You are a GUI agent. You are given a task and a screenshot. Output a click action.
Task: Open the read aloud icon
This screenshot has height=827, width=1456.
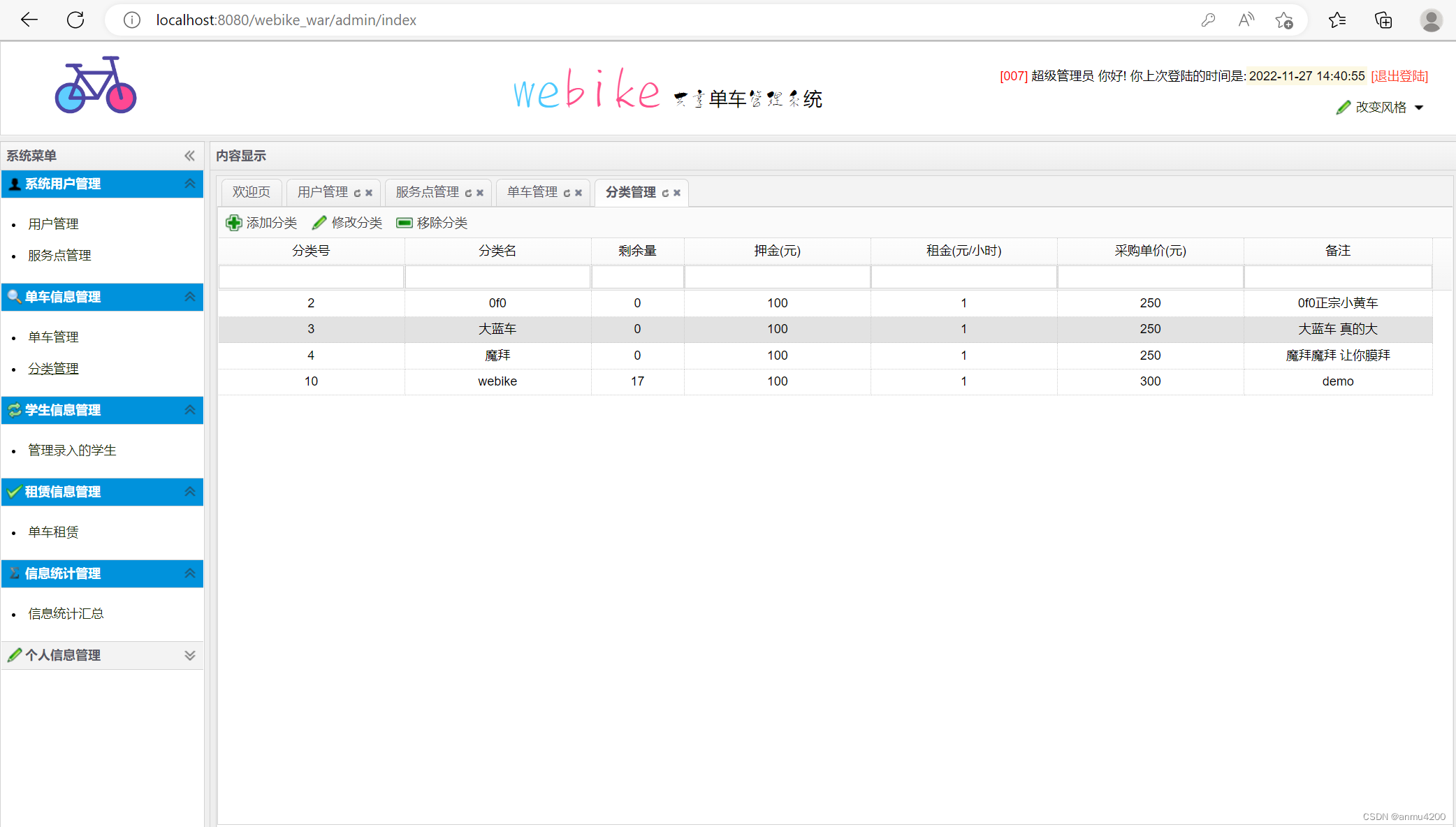tap(1246, 20)
